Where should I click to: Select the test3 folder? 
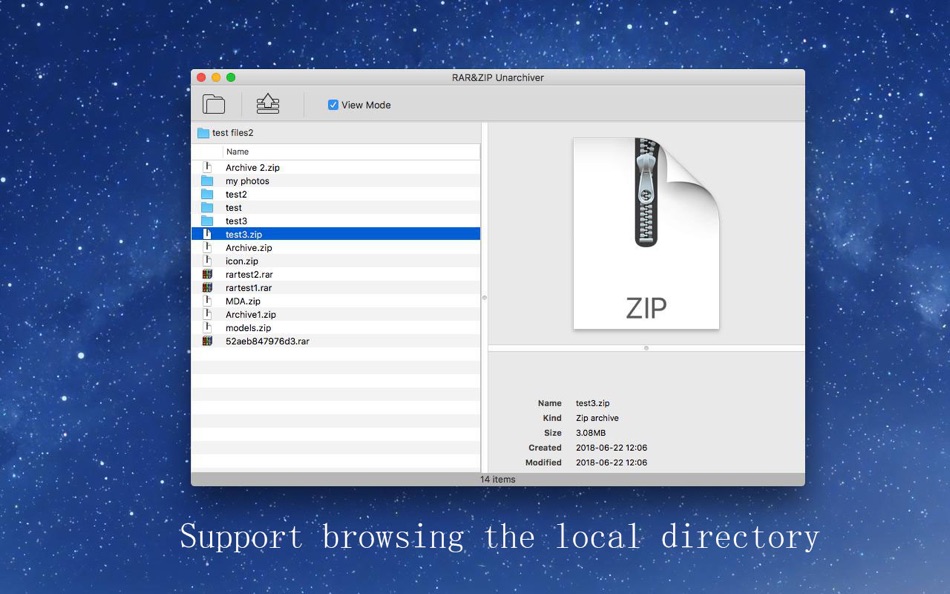pyautogui.click(x=336, y=221)
